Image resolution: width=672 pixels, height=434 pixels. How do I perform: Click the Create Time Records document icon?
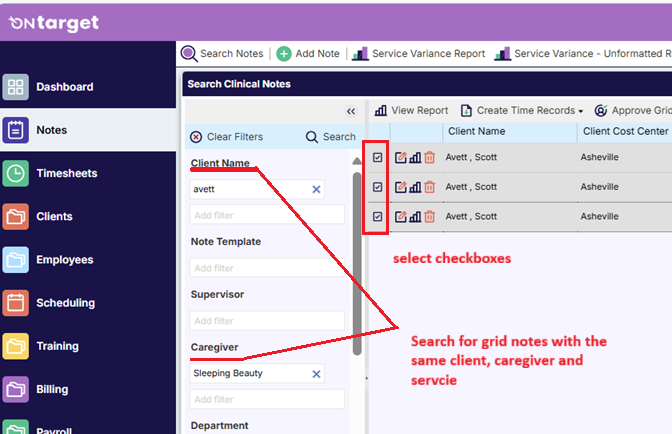click(x=466, y=111)
